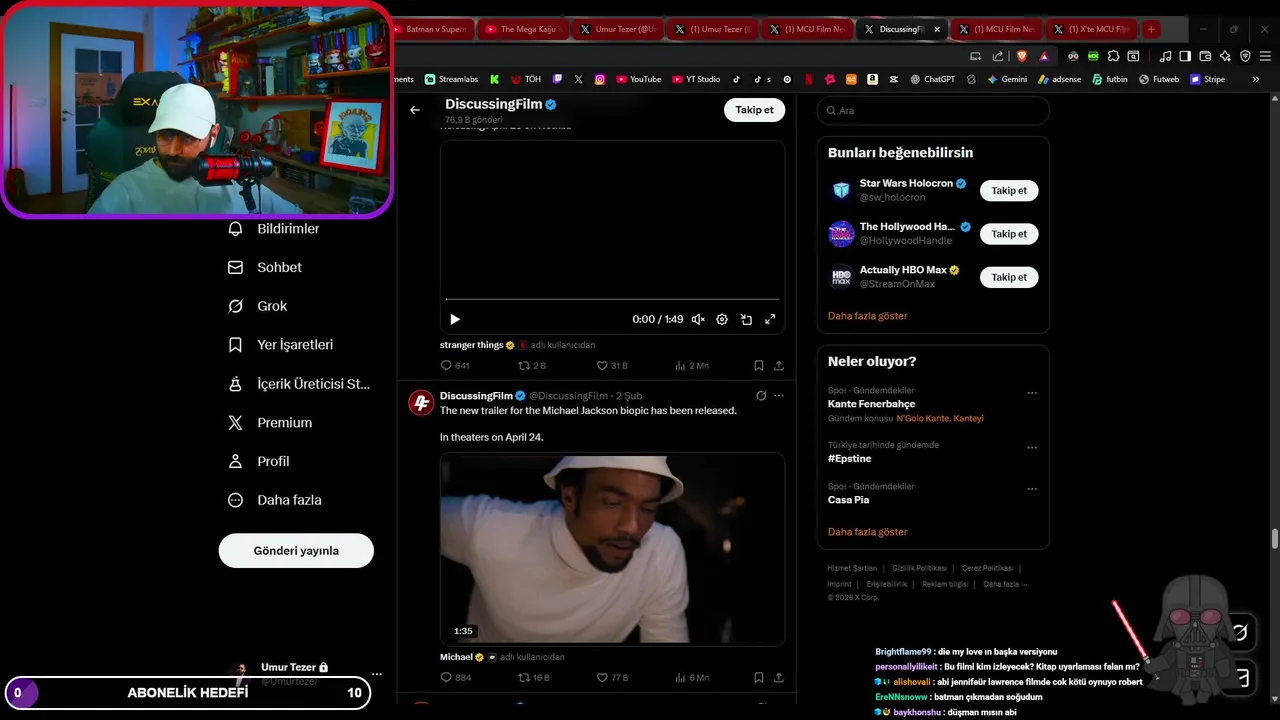Open Profil in the sidebar
The image size is (1280, 720).
259,461
